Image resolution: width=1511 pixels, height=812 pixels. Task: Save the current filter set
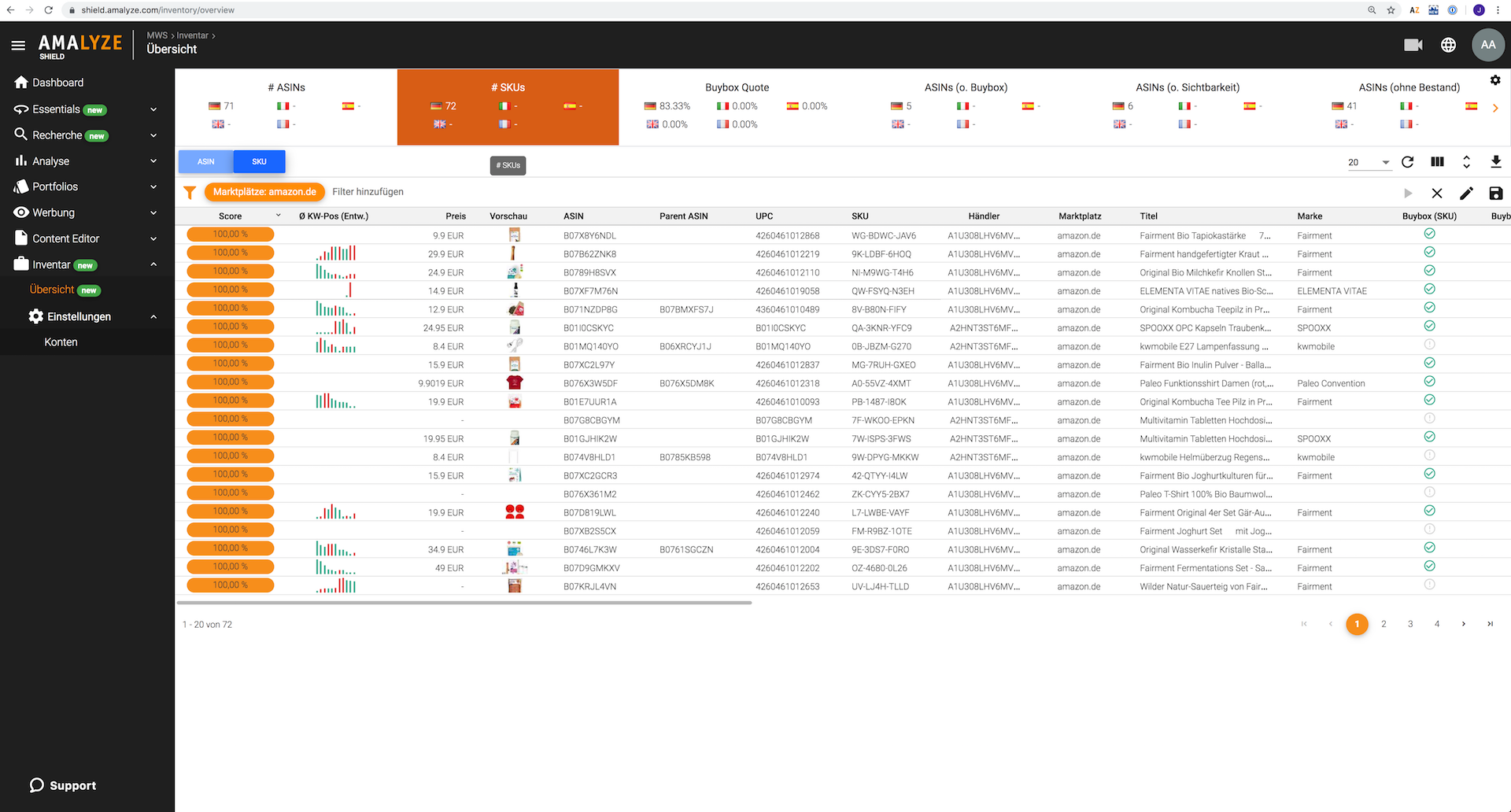pos(1495,193)
